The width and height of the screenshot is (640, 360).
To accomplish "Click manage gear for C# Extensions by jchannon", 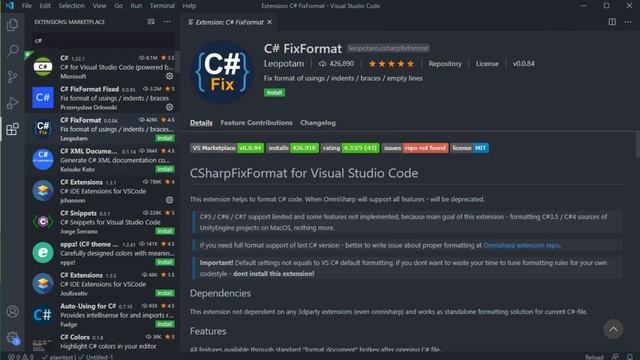I will click(169, 200).
